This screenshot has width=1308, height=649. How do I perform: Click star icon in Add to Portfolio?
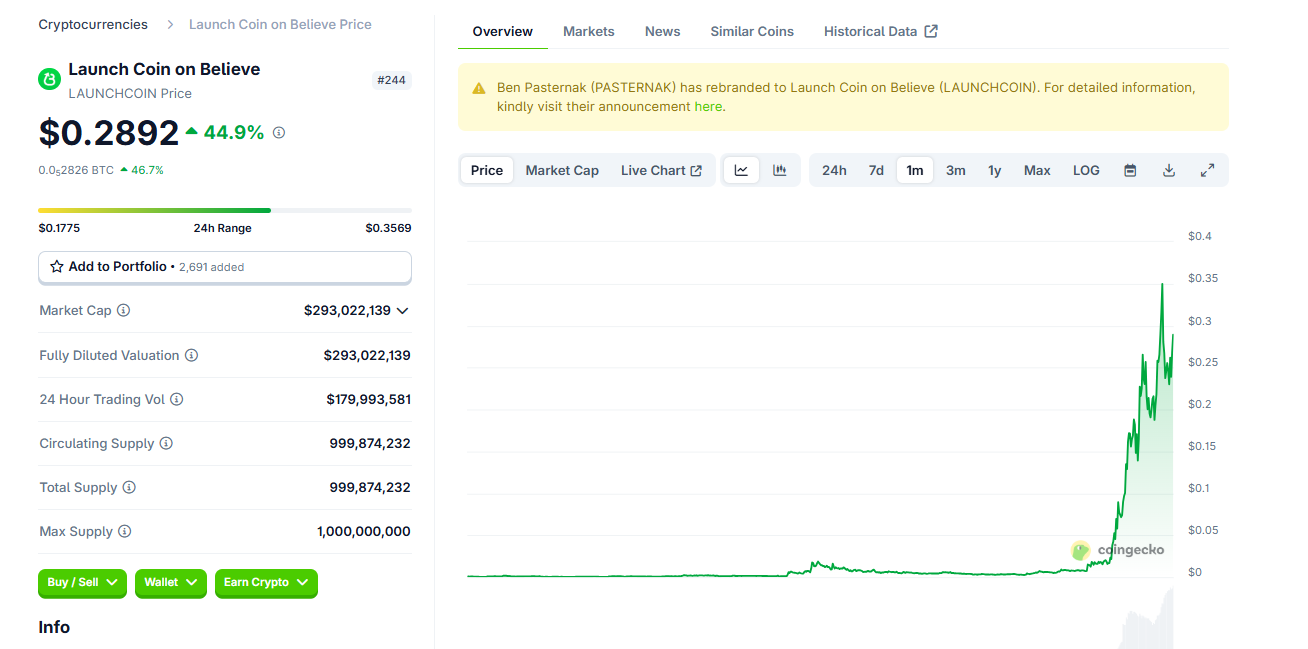pos(57,267)
